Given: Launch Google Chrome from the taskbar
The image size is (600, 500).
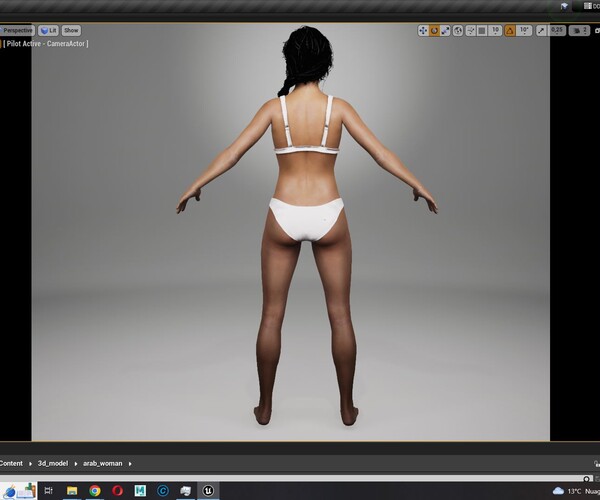Looking at the screenshot, I should pyautogui.click(x=95, y=490).
